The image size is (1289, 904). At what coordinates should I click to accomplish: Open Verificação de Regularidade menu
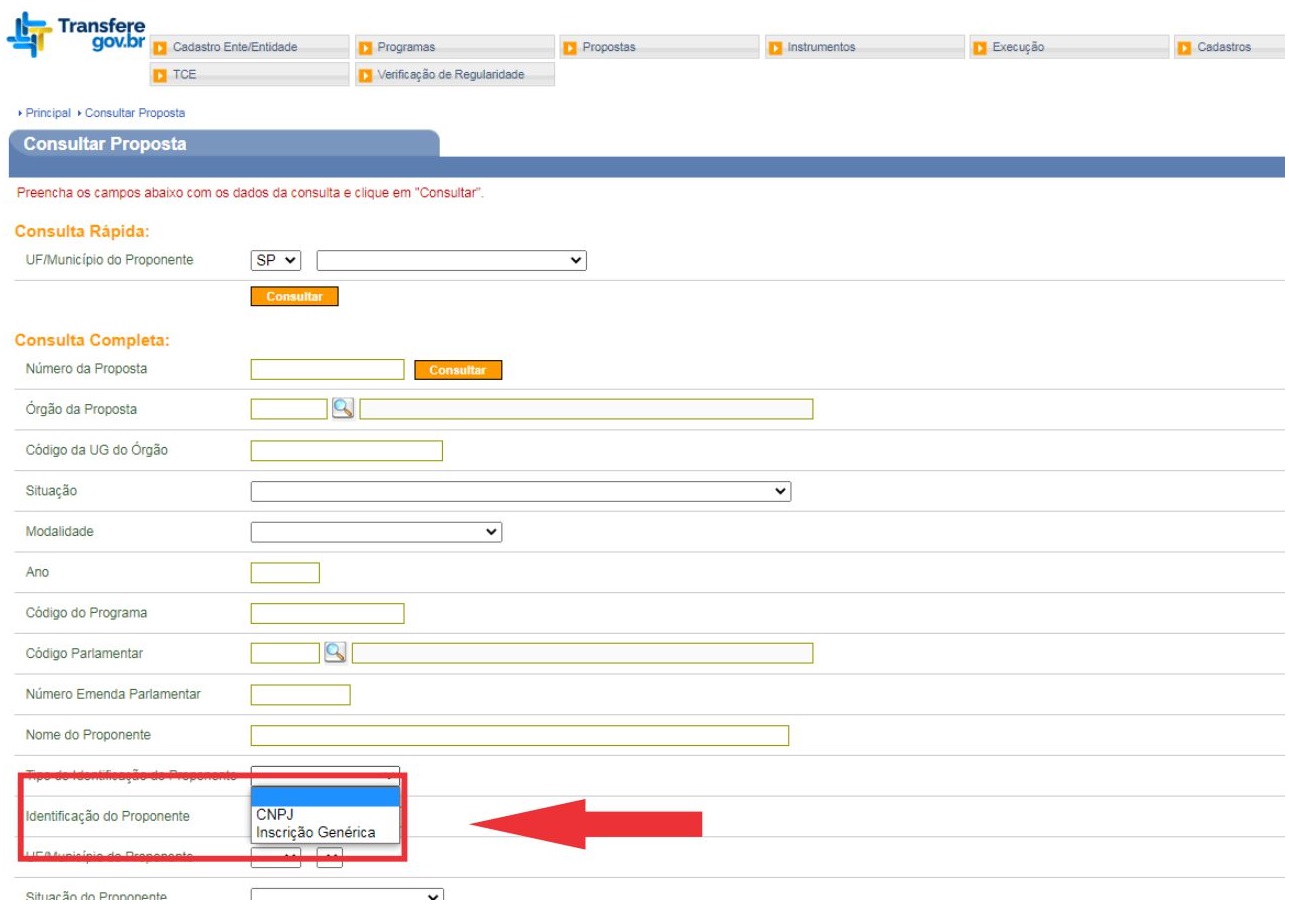[x=455, y=75]
